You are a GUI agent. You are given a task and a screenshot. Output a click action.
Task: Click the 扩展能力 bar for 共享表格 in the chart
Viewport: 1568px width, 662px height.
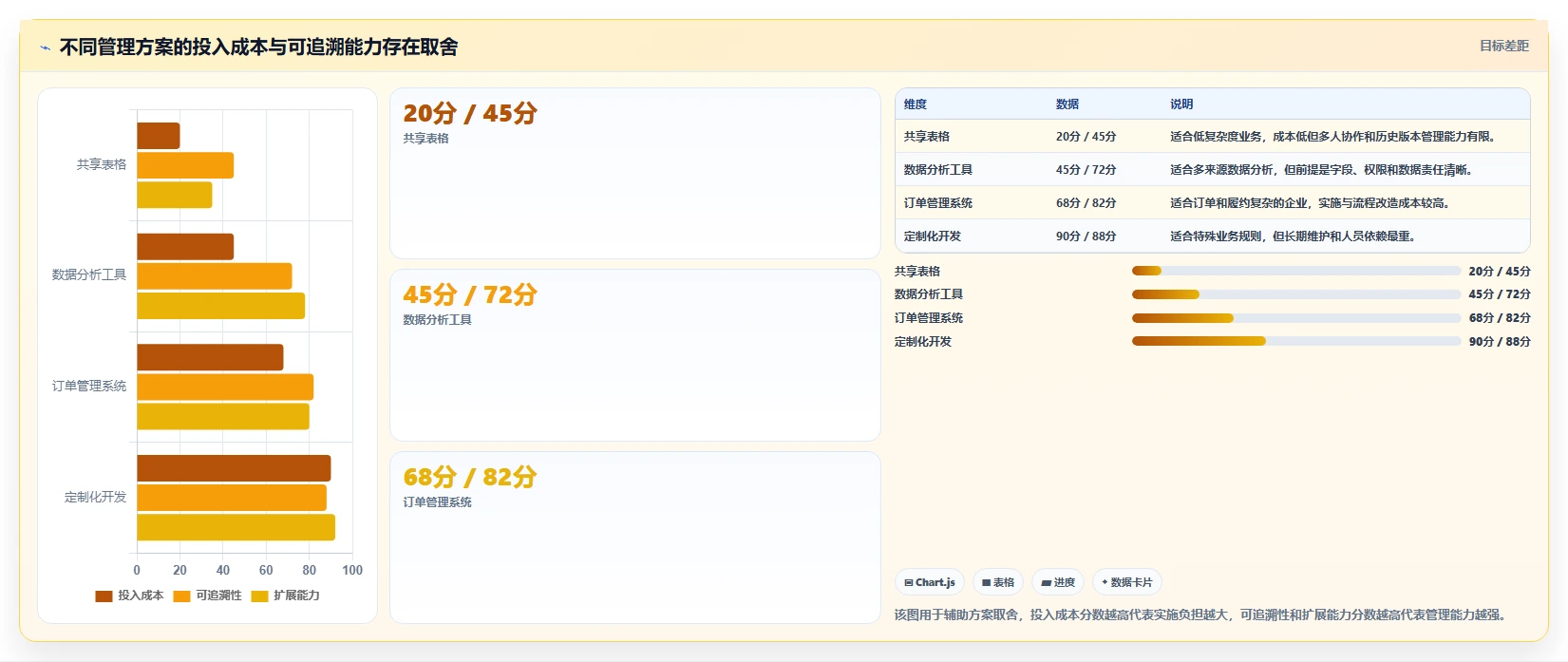[x=175, y=195]
